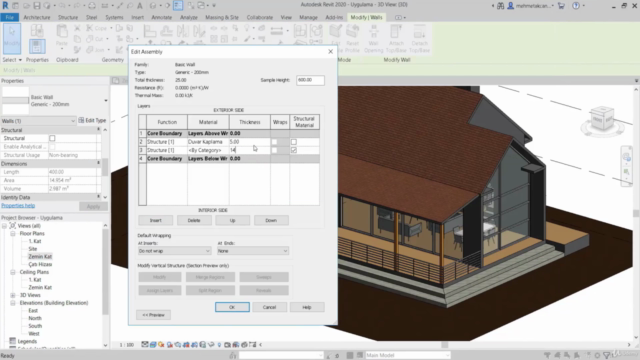Viewport: 640px width, 360px height.
Task: Toggle the Thin Lines icon in quick access toolbar
Action: [x=178, y=6]
